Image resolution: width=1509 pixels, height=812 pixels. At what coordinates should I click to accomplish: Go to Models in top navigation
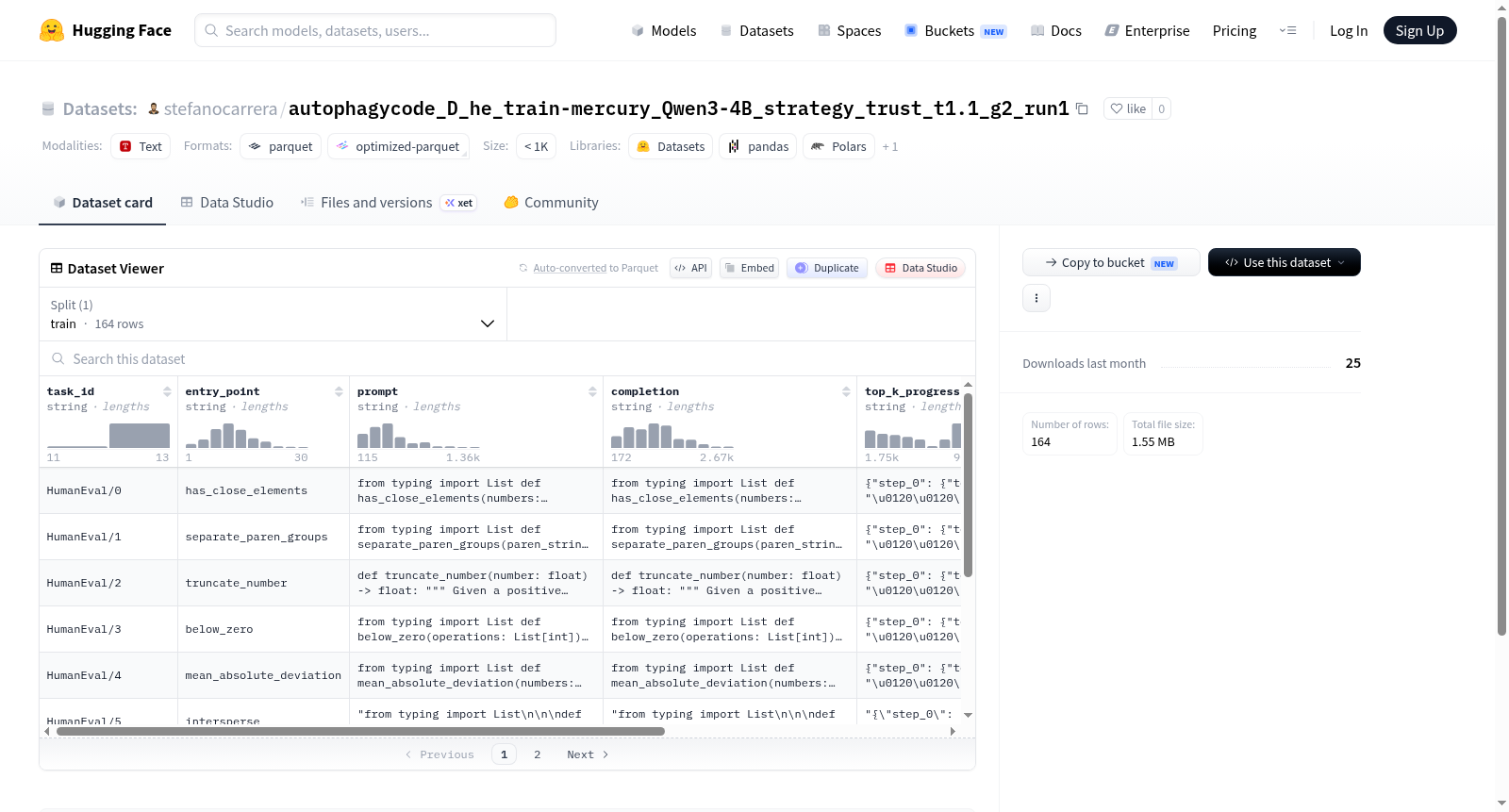coord(664,30)
